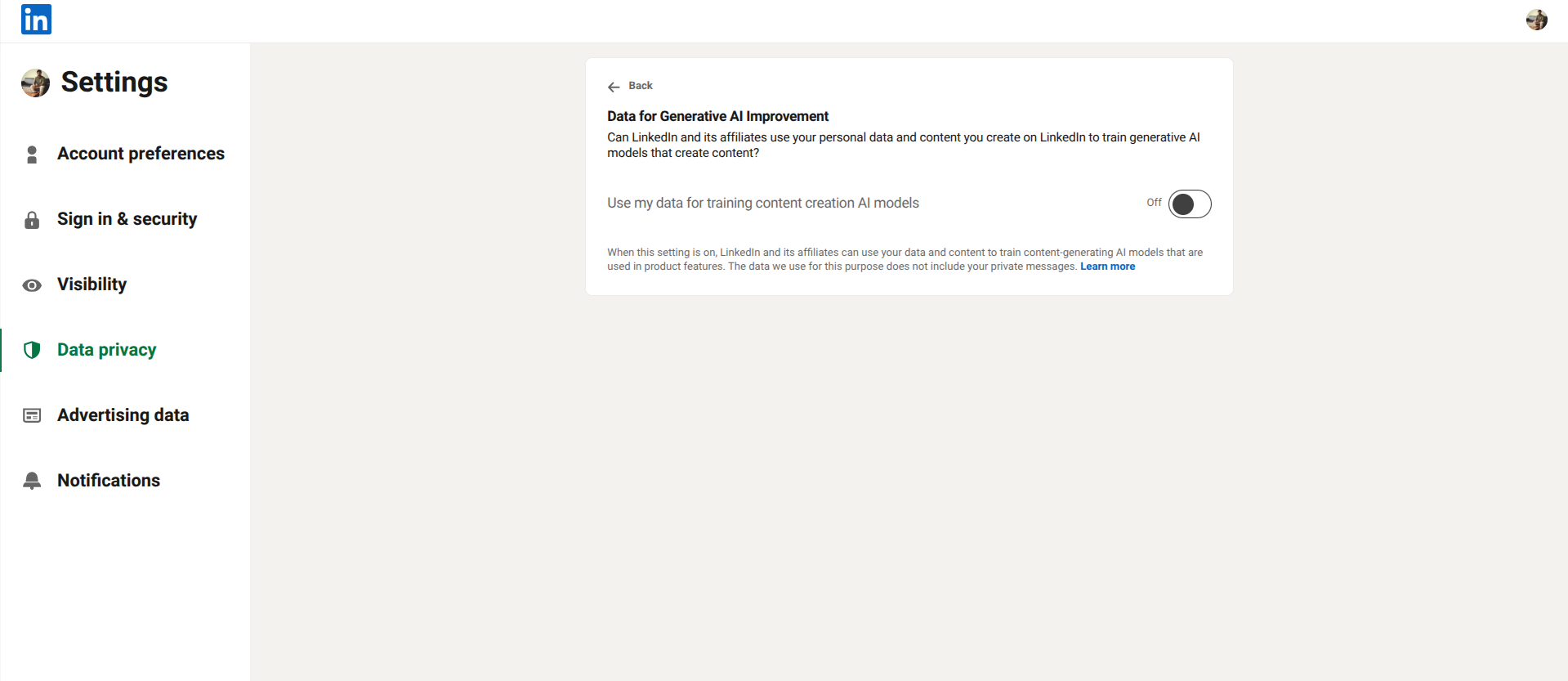Open the Learn more link
The image size is (1568, 681).
(x=1107, y=267)
